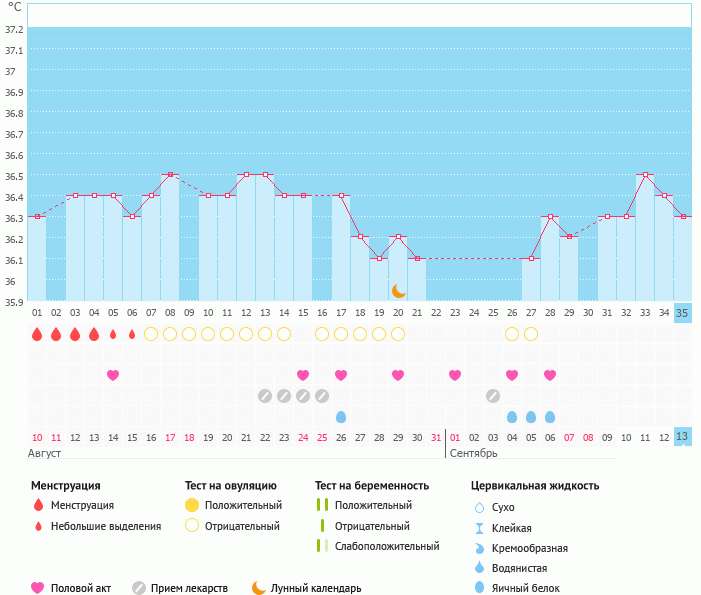Click the positive pregnancy test legend icon

coord(322,506)
